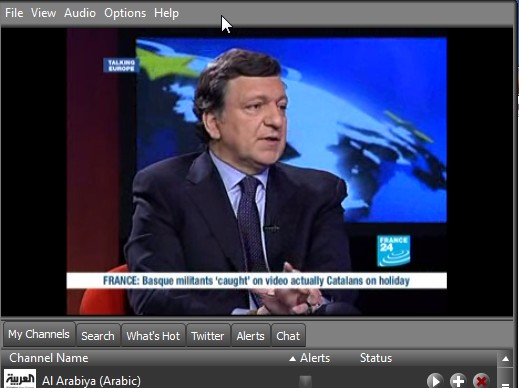The width and height of the screenshot is (519, 388).
Task: Click the Al Arabiya channel logo
Action: click(x=20, y=378)
